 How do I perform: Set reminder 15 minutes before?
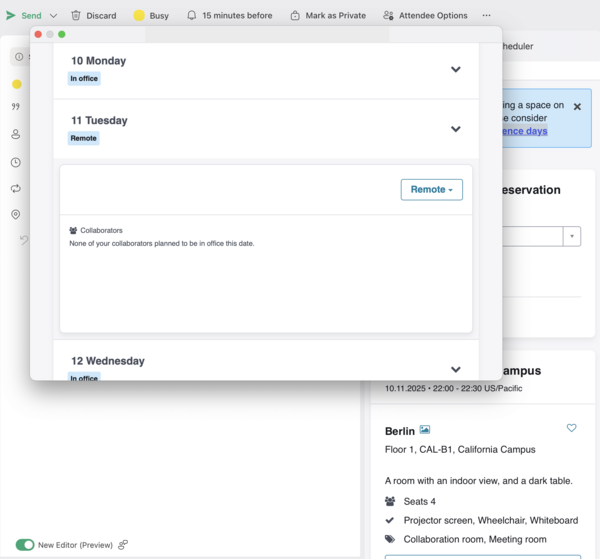click(230, 16)
